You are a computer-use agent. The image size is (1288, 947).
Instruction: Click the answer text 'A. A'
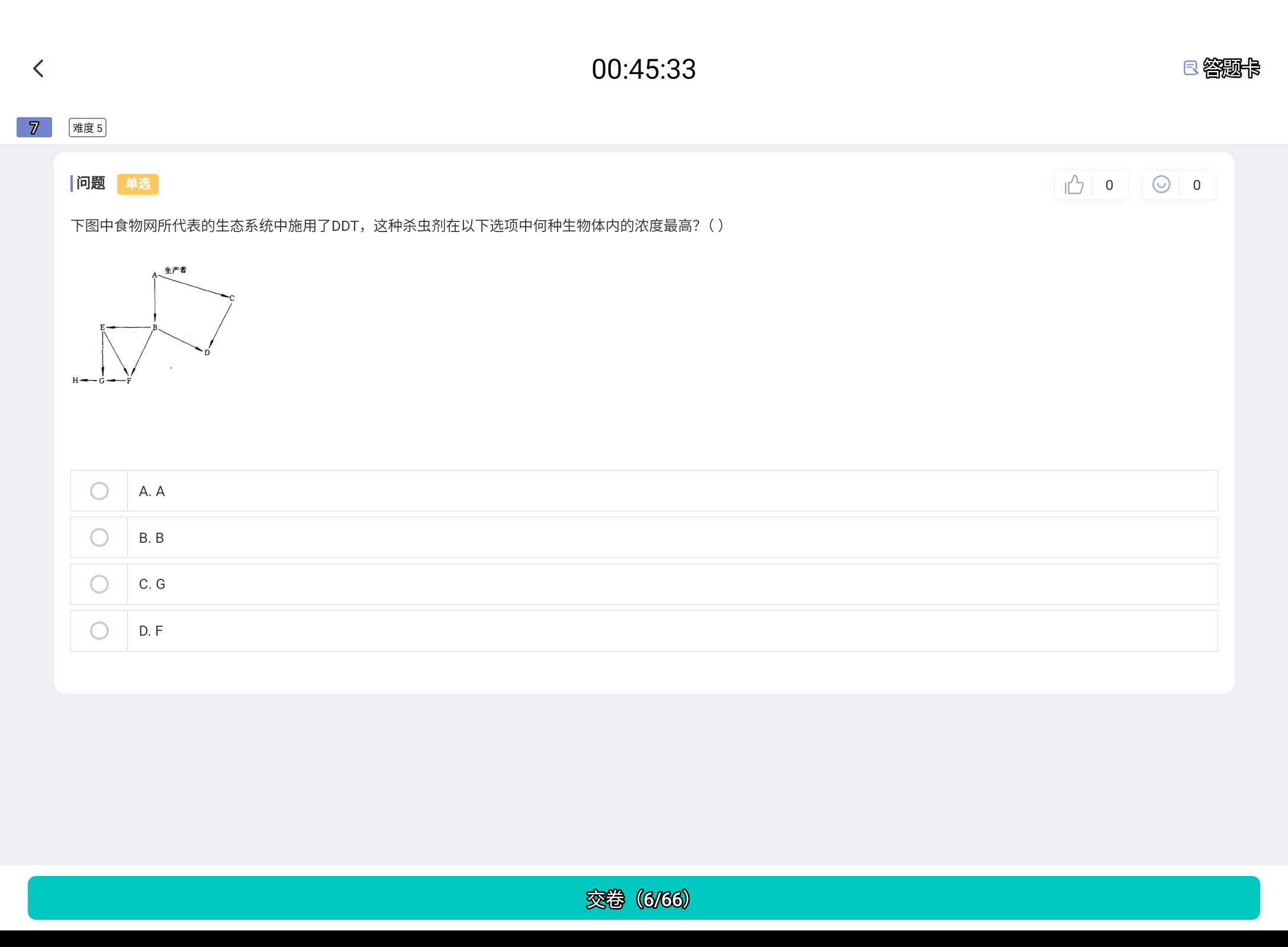tap(152, 491)
